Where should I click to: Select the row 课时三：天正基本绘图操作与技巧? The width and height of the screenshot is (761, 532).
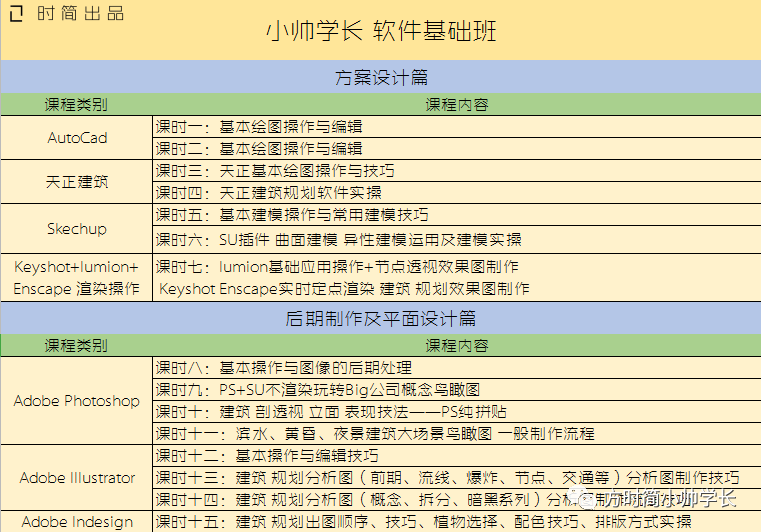click(x=457, y=171)
